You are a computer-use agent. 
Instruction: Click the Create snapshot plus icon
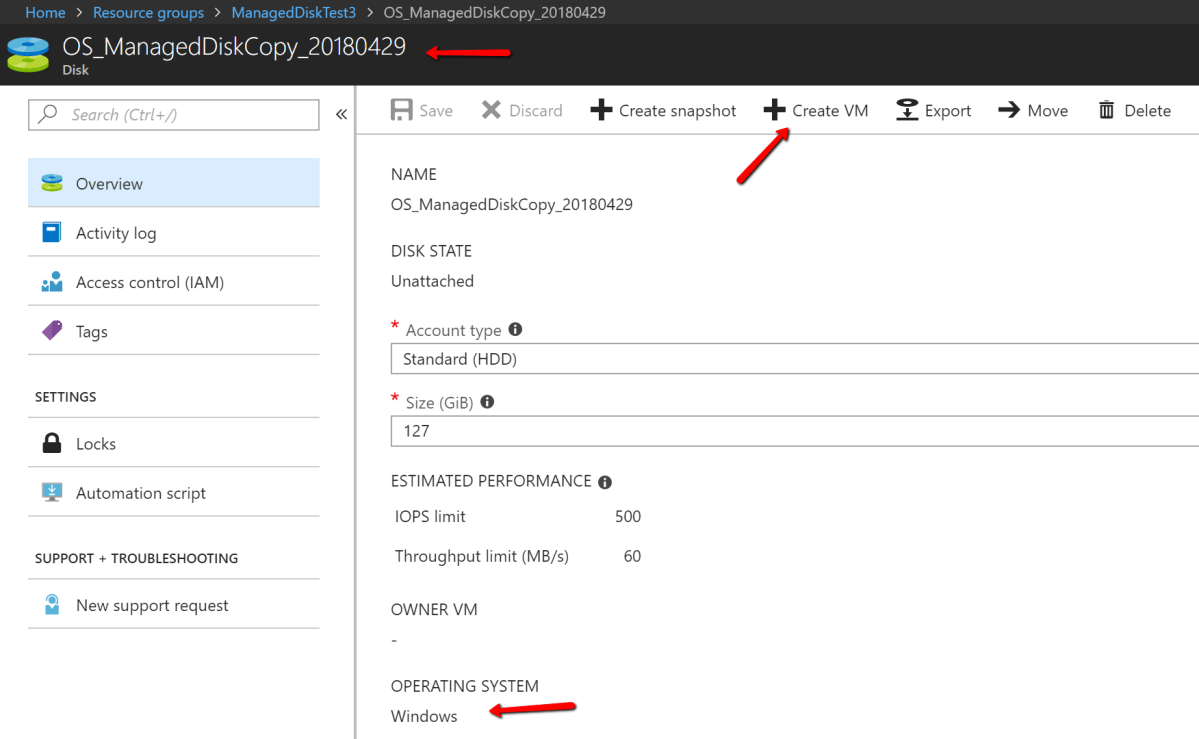[x=601, y=110]
